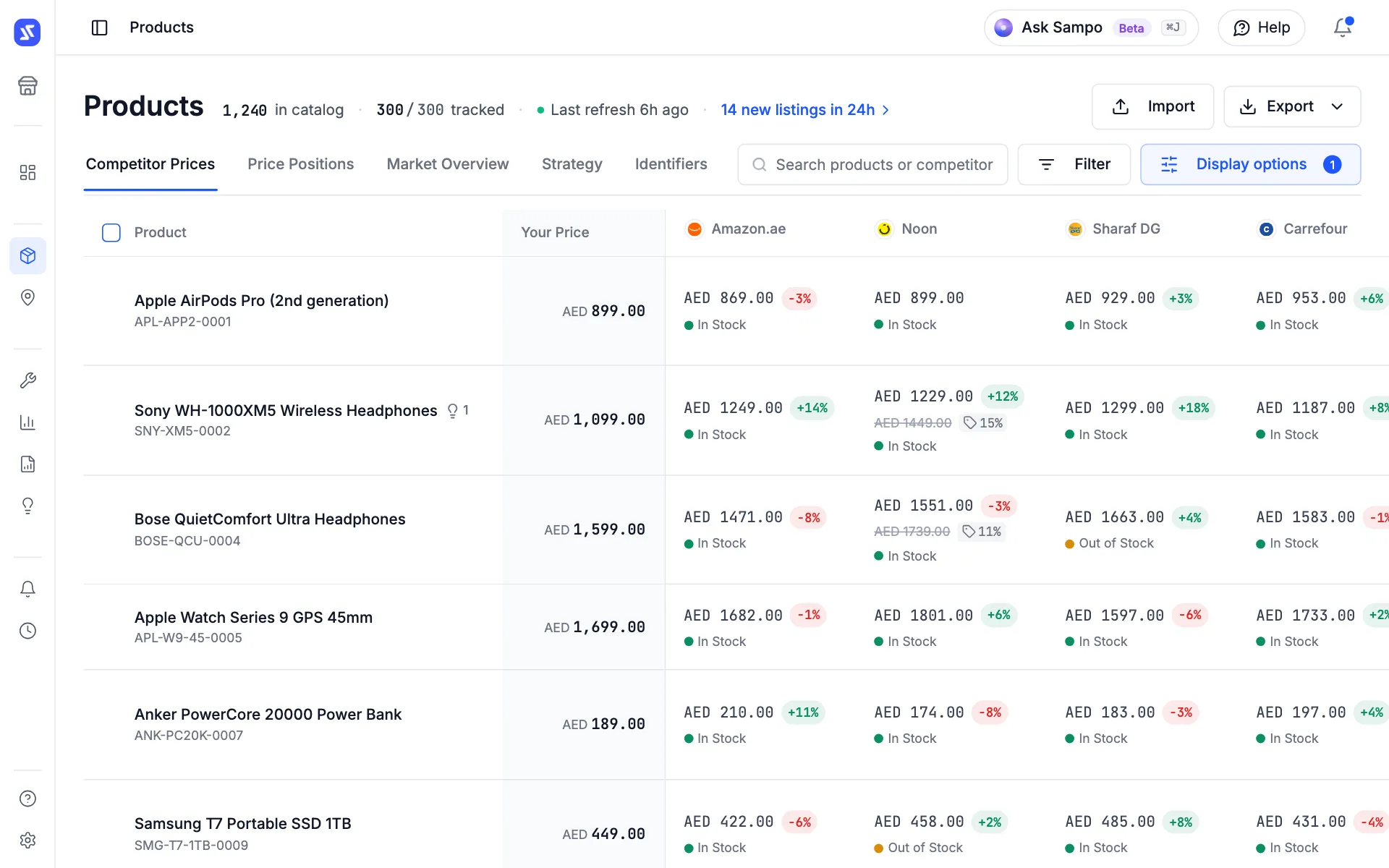Open the store icon in sidebar
1389x868 pixels.
tap(27, 85)
